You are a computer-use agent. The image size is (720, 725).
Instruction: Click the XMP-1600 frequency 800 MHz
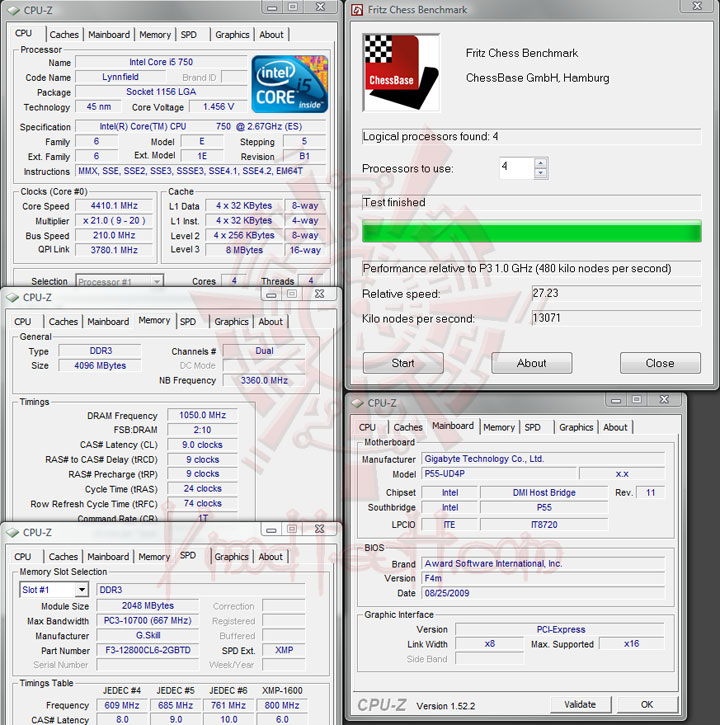click(282, 705)
